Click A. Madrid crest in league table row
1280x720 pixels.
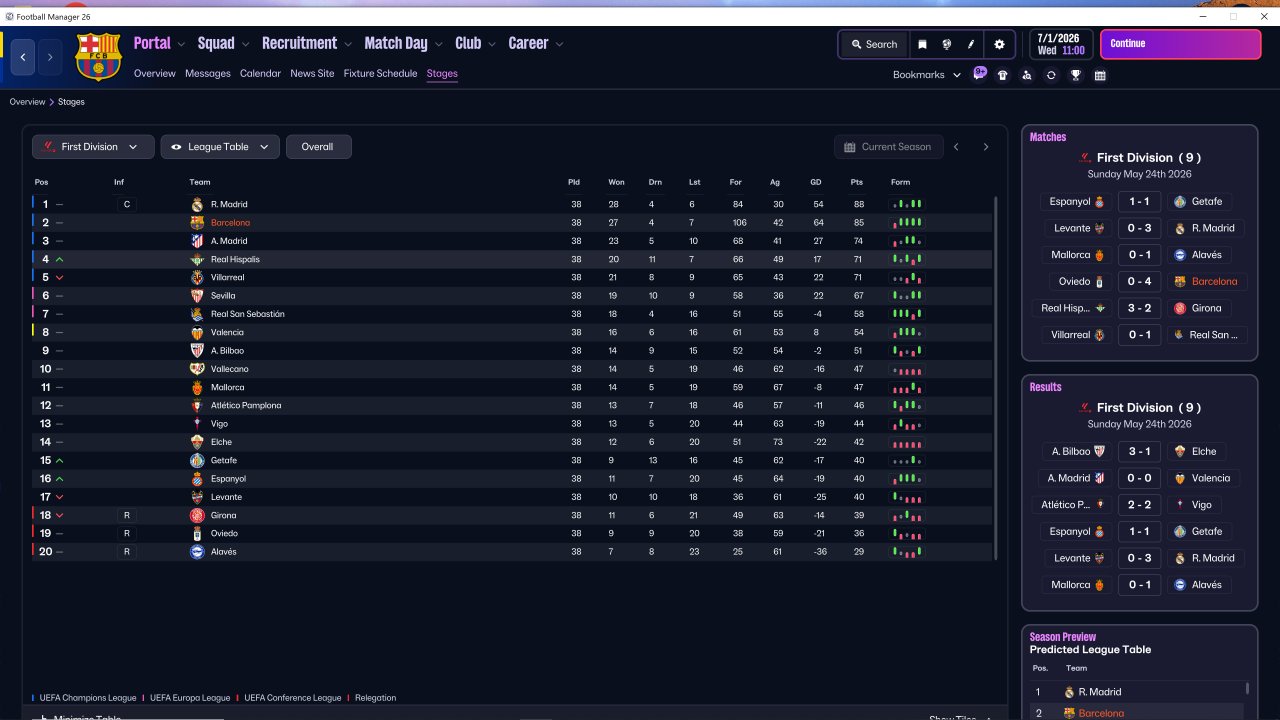point(197,241)
